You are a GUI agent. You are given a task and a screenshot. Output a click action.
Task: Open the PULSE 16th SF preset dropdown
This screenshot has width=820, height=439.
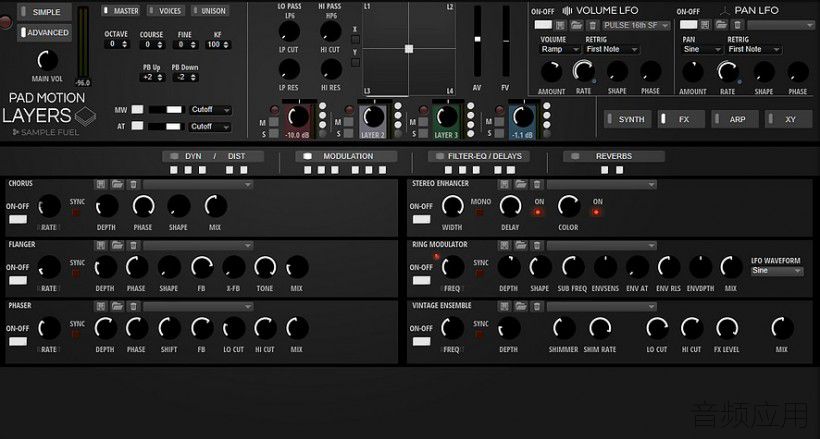click(x=636, y=25)
